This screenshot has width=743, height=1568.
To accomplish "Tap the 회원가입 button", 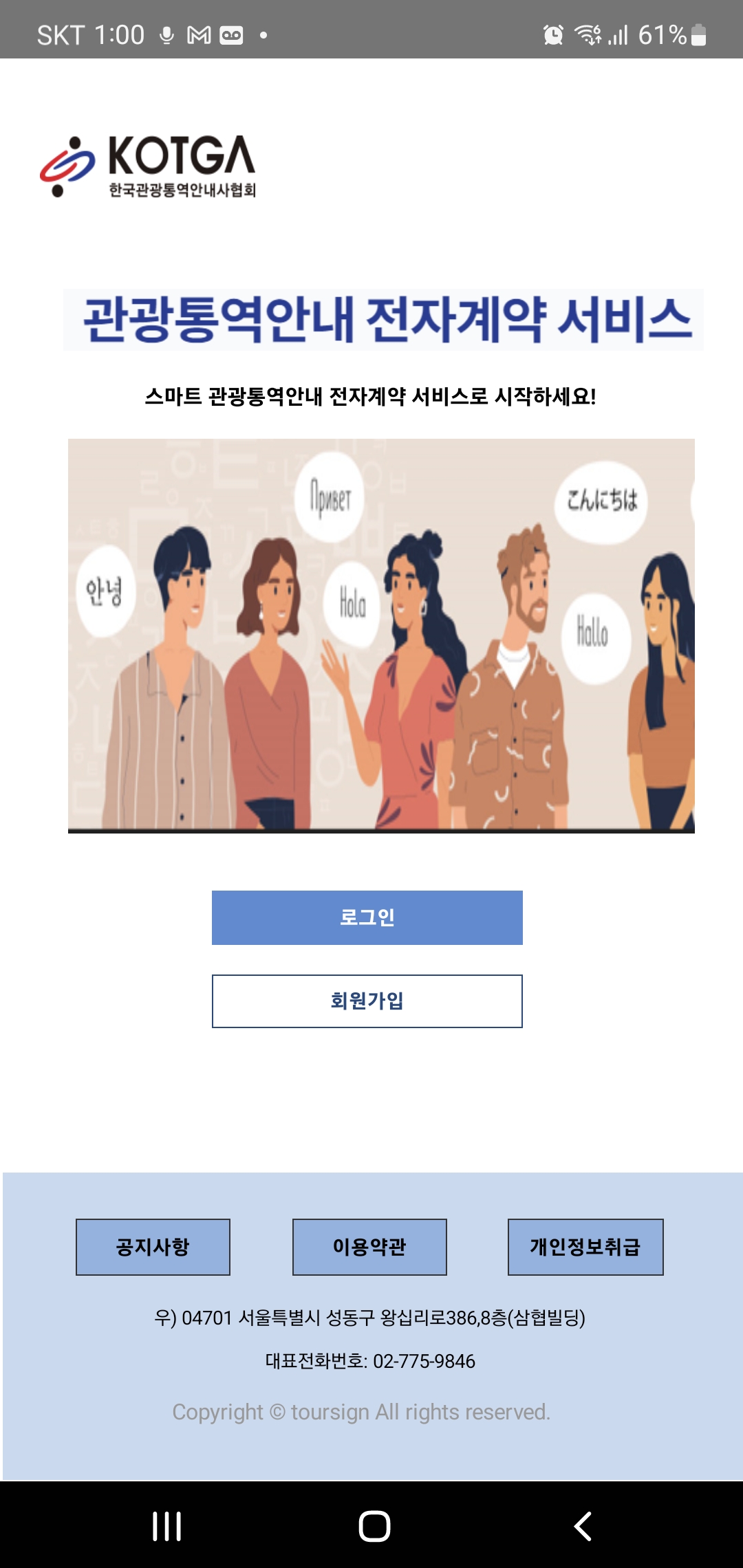I will coord(367,1001).
